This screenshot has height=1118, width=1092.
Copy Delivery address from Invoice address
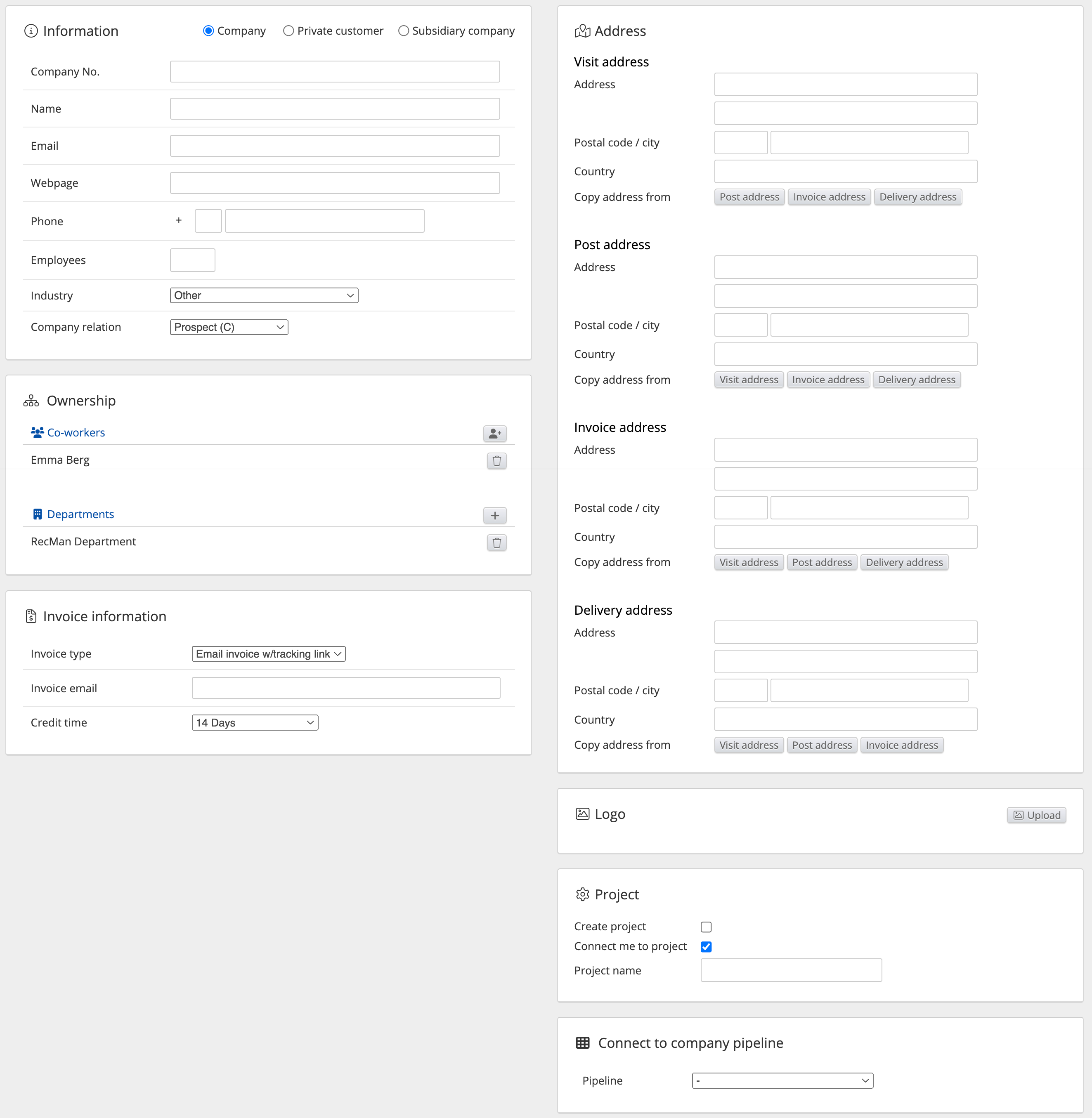902,745
